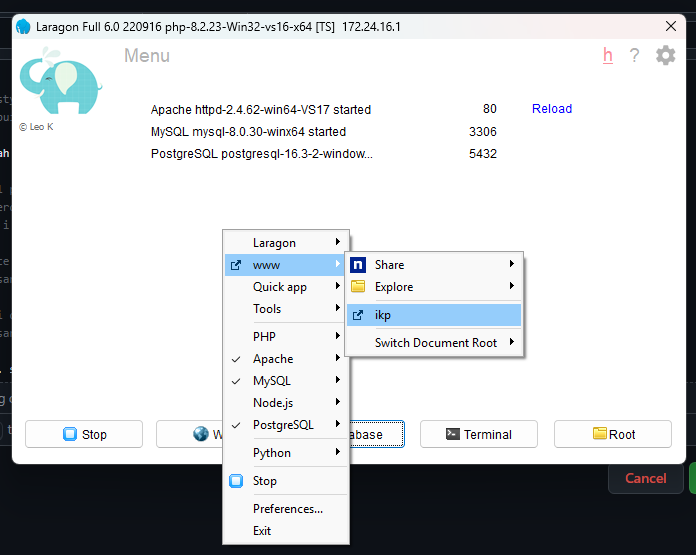The image size is (696, 555).
Task: Toggle the PostgreSQL checkmark in menu
Action: (x=236, y=425)
